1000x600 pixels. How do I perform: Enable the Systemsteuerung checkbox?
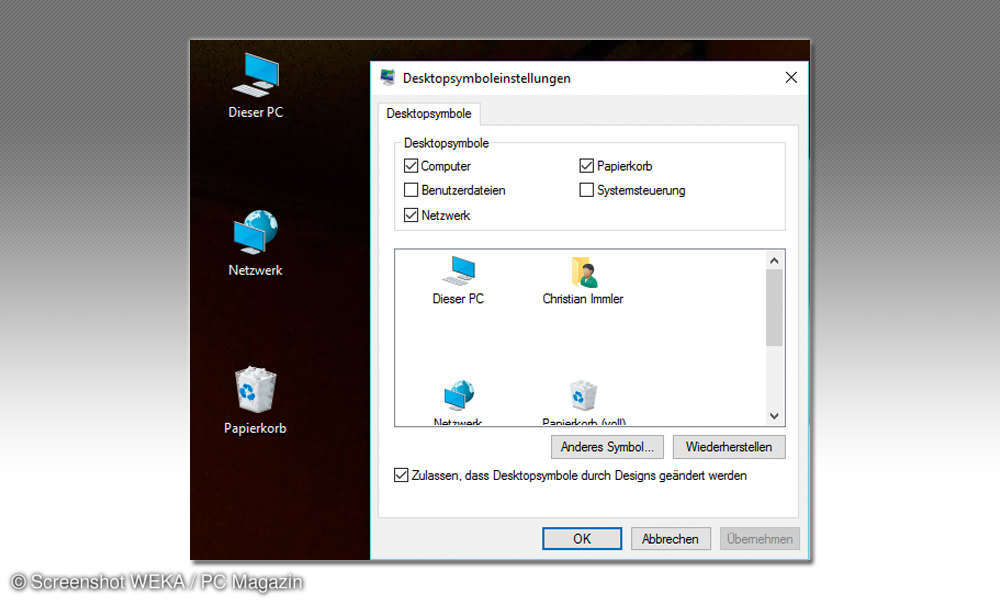click(586, 190)
